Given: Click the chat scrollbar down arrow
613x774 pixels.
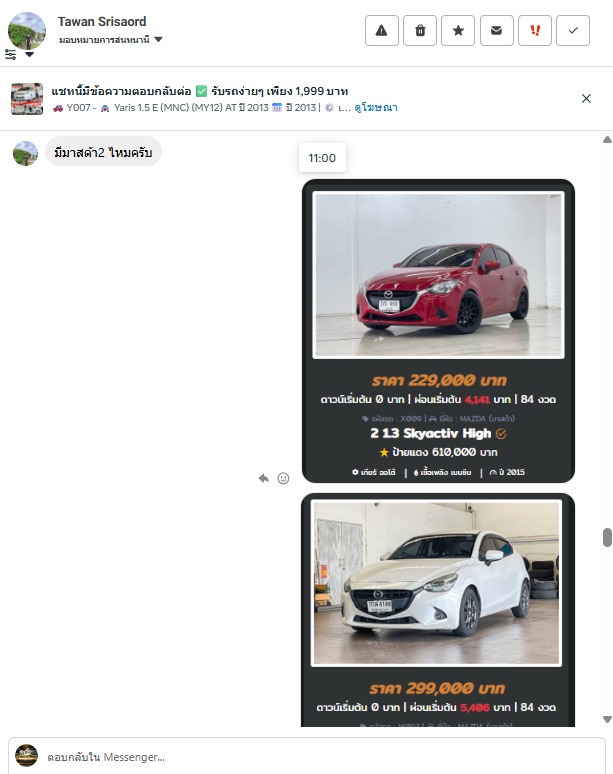Looking at the screenshot, I should (608, 719).
